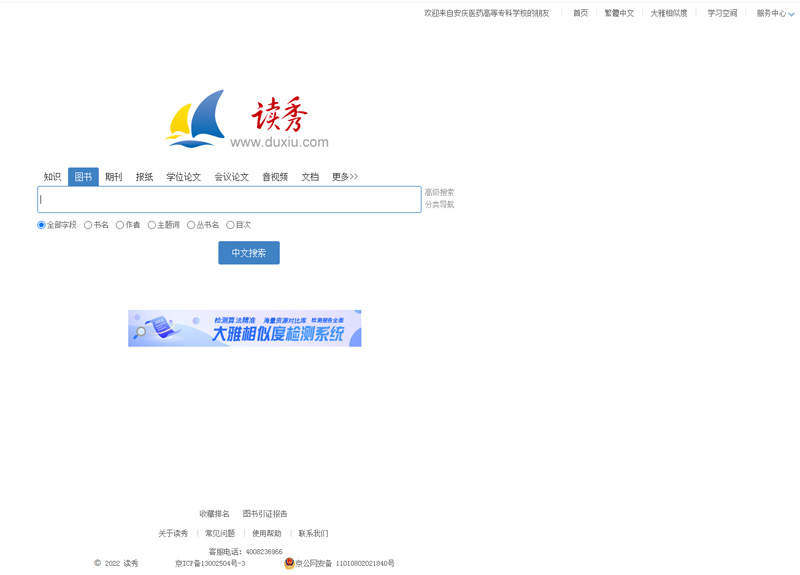The image size is (800, 575).
Task: Pick the 丛书名 radio option
Action: (x=191, y=225)
